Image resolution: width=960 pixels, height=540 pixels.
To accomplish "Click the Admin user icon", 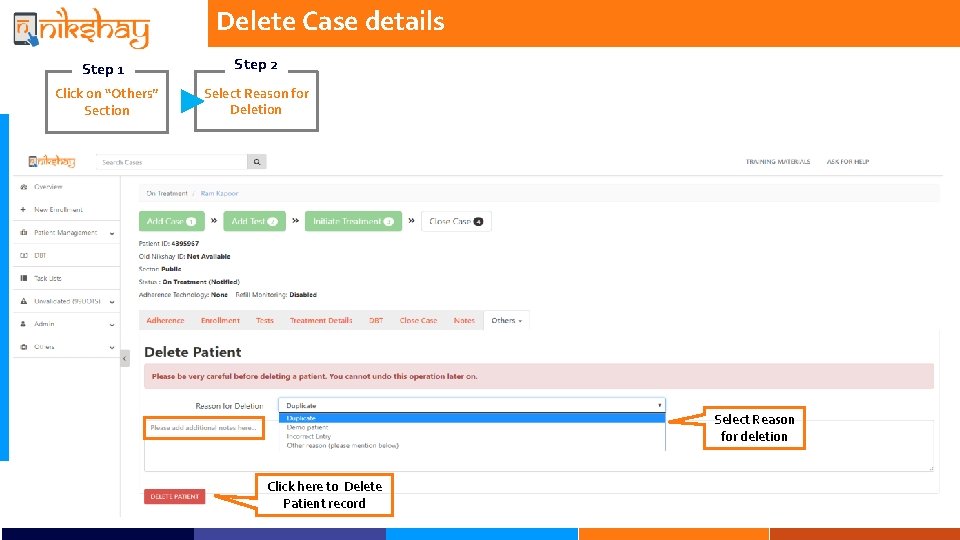I will [23, 324].
